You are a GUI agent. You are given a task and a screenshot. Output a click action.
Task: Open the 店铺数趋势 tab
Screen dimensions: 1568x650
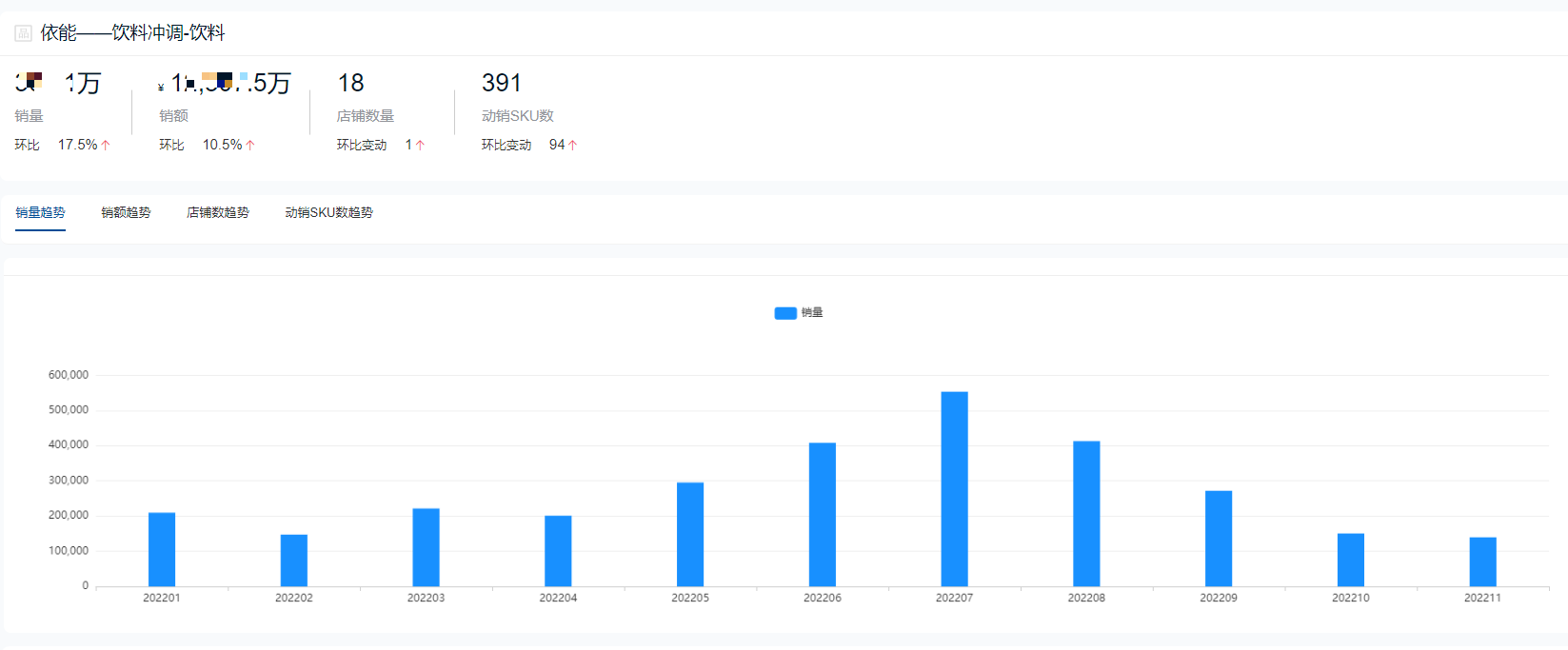click(218, 212)
